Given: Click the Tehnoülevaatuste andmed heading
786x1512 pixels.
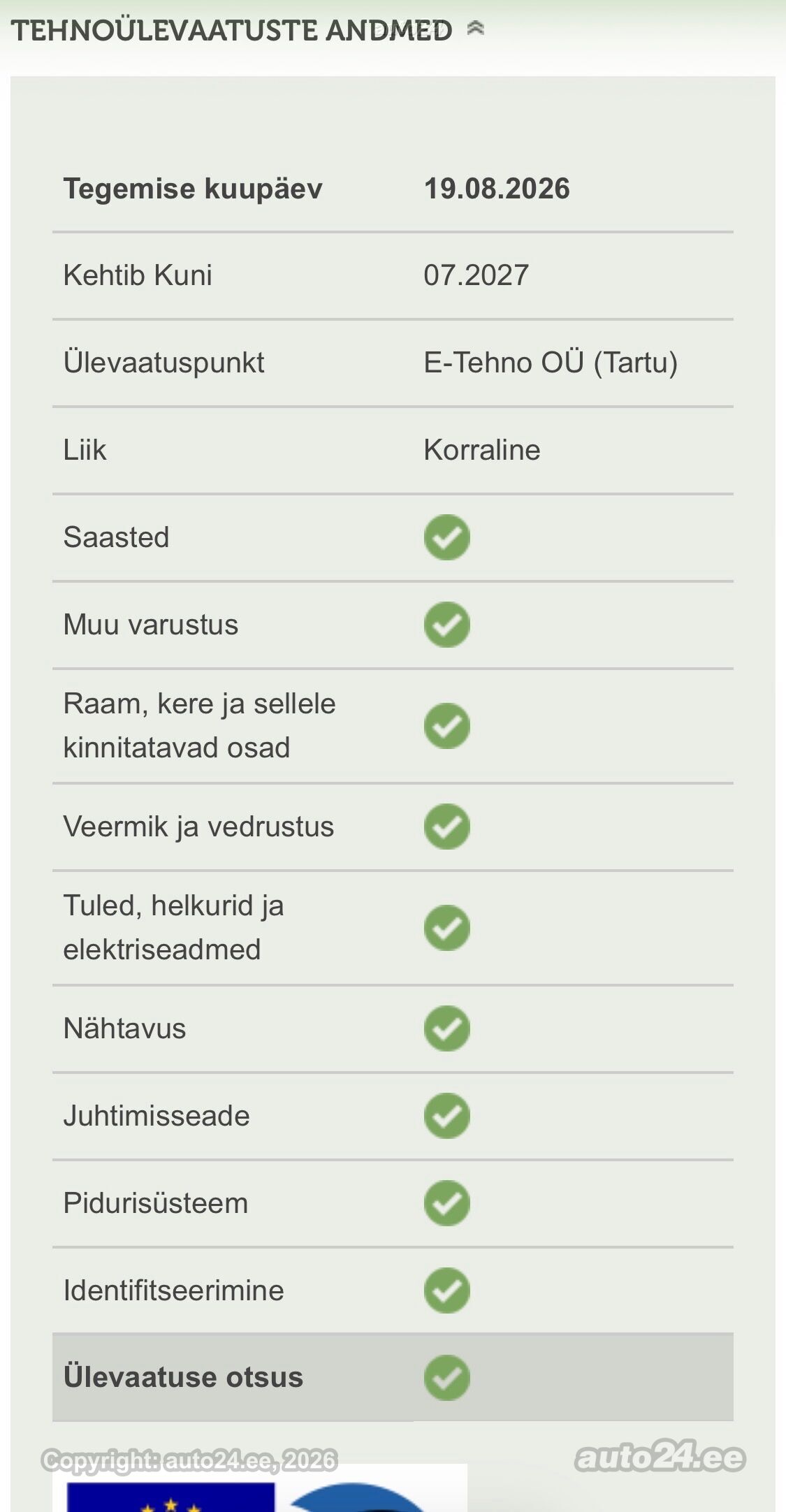Looking at the screenshot, I should click(x=231, y=31).
